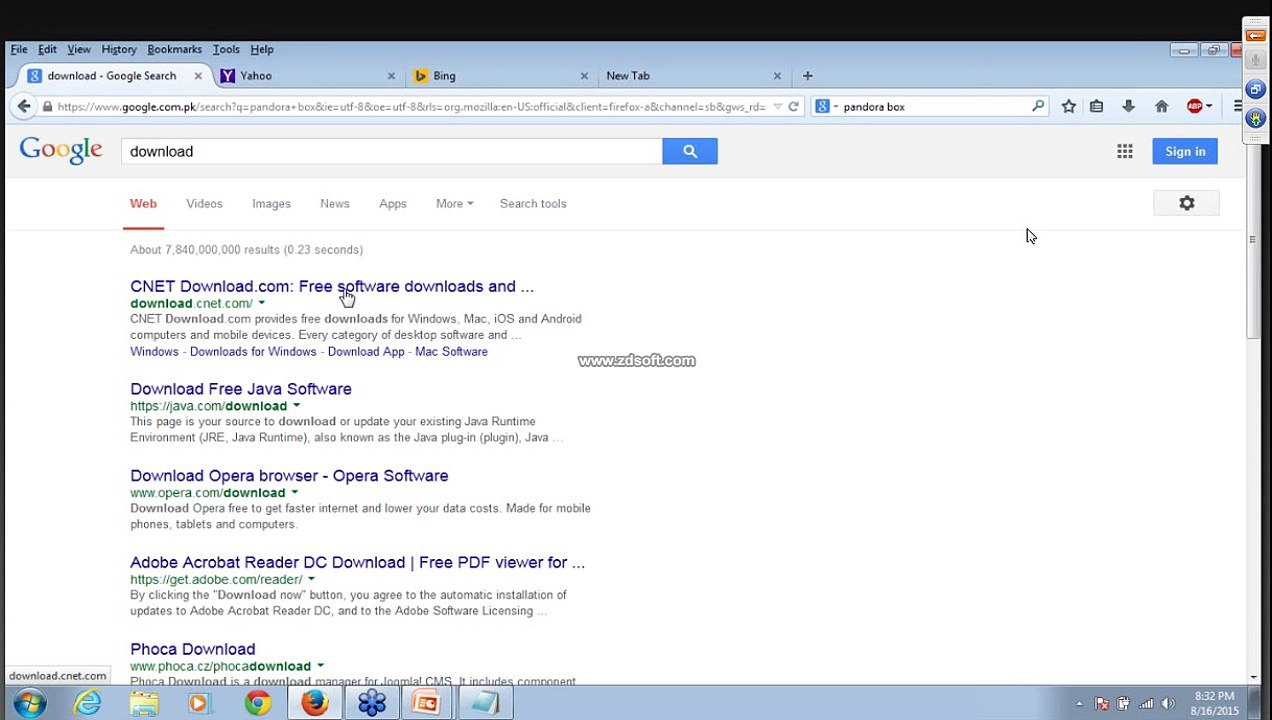Open Adobe Acrobat Reader DC Download result
This screenshot has width=1272, height=720.
pyautogui.click(x=357, y=562)
